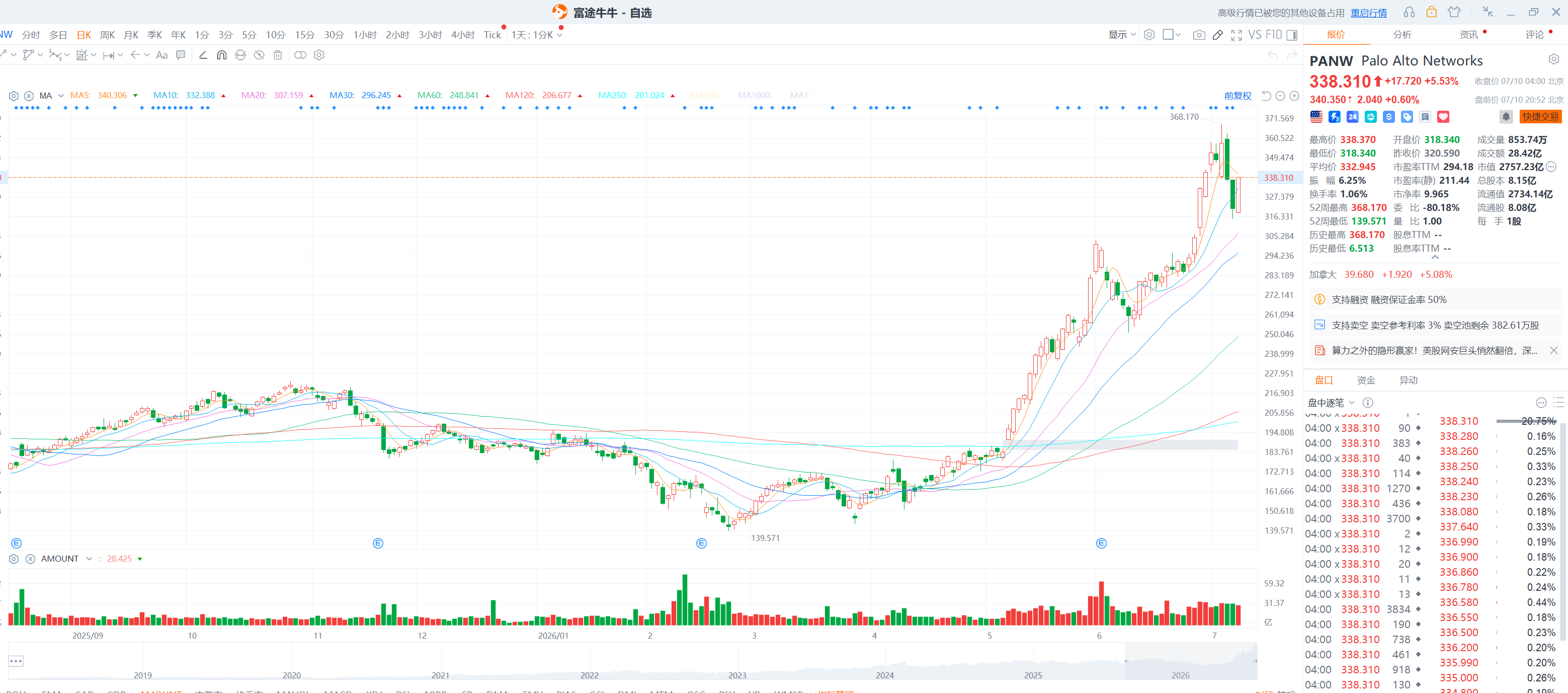Click the 快捷交易 button
This screenshot has height=693, width=1568.
[x=1540, y=116]
